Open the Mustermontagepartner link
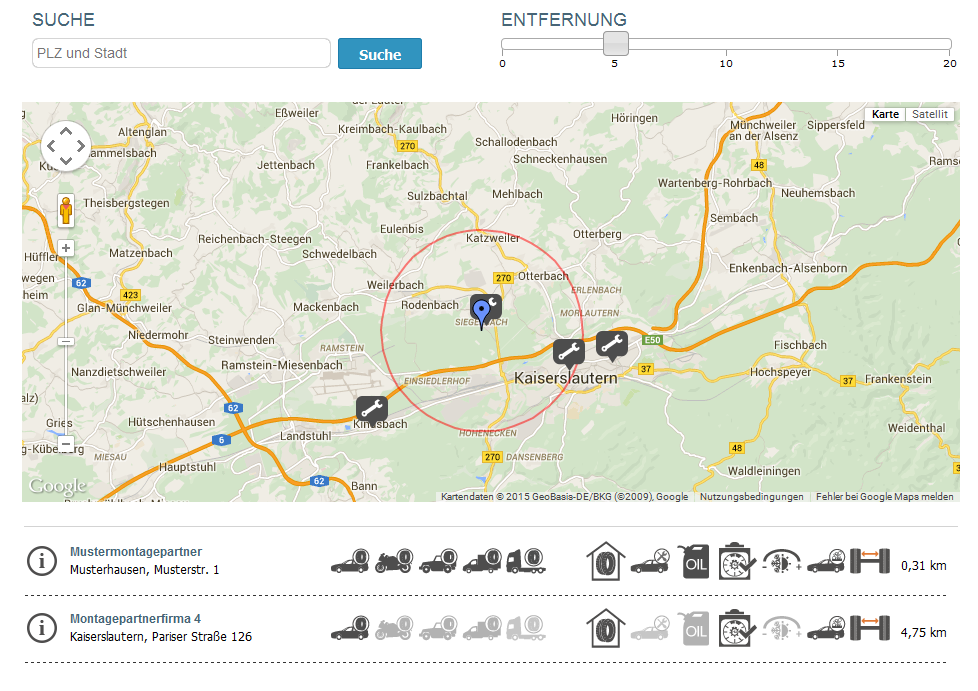 click(x=136, y=552)
